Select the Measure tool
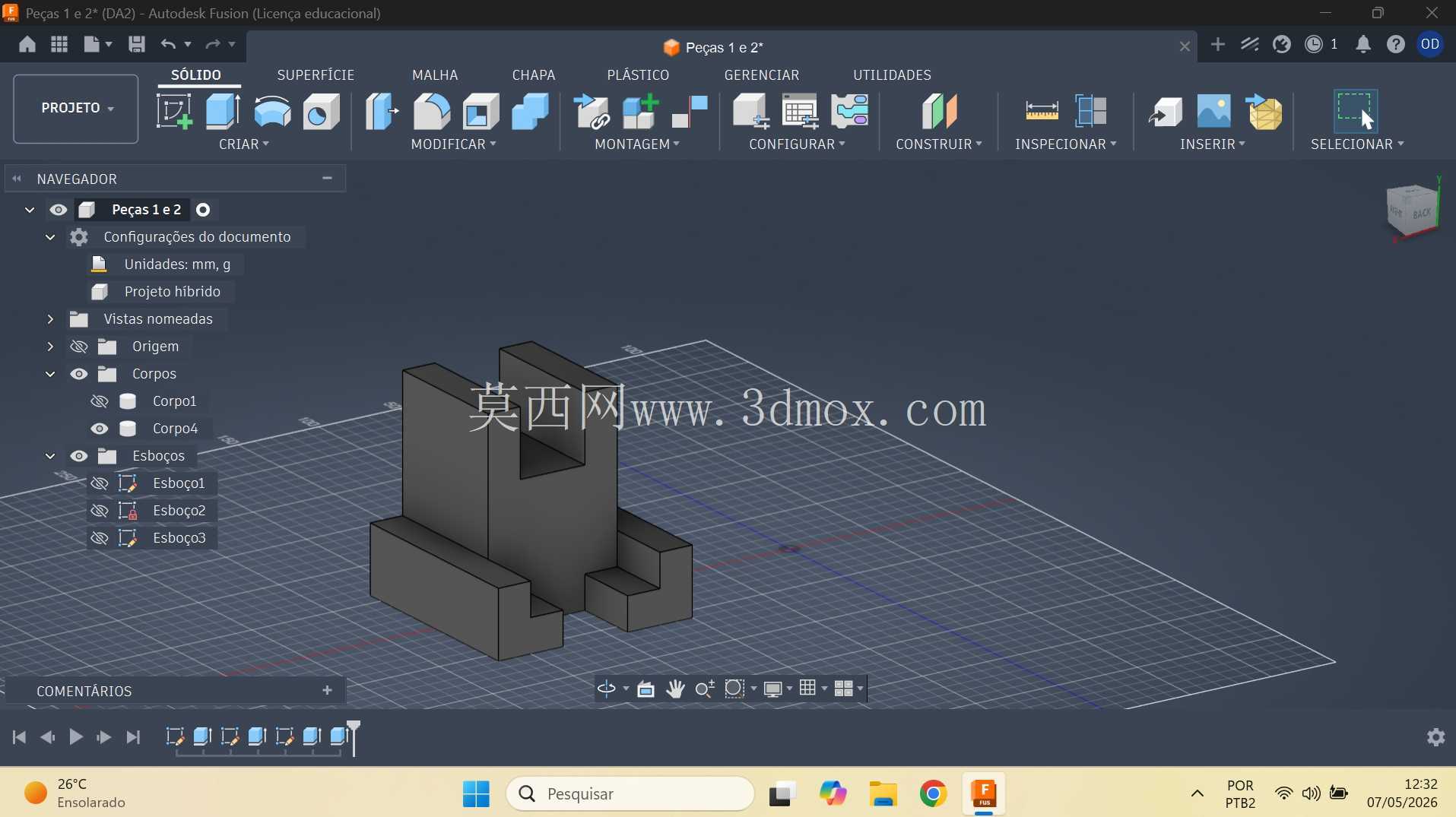The height and width of the screenshot is (817, 1456). pos(1042,111)
